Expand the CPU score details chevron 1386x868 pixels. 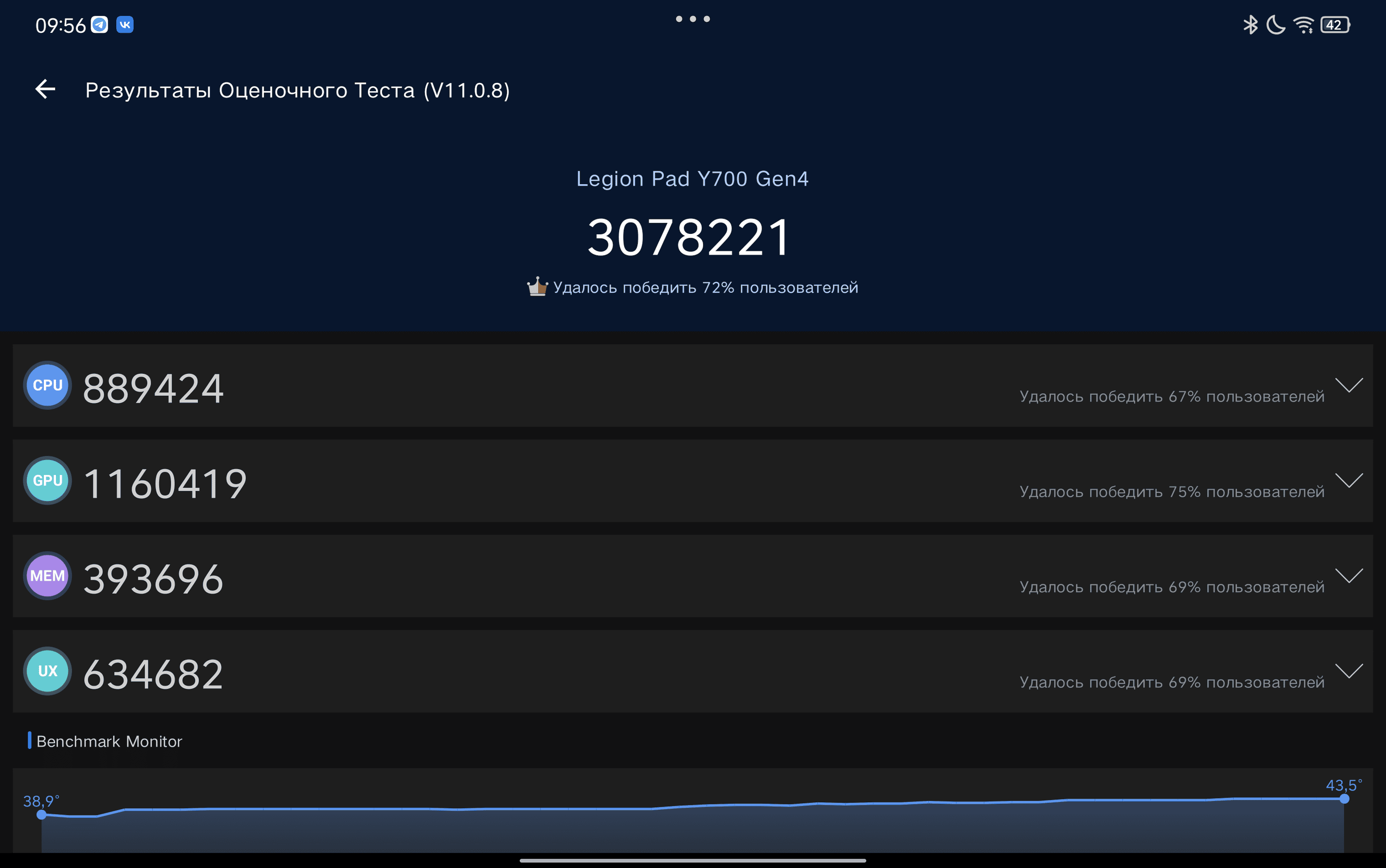pos(1349,385)
